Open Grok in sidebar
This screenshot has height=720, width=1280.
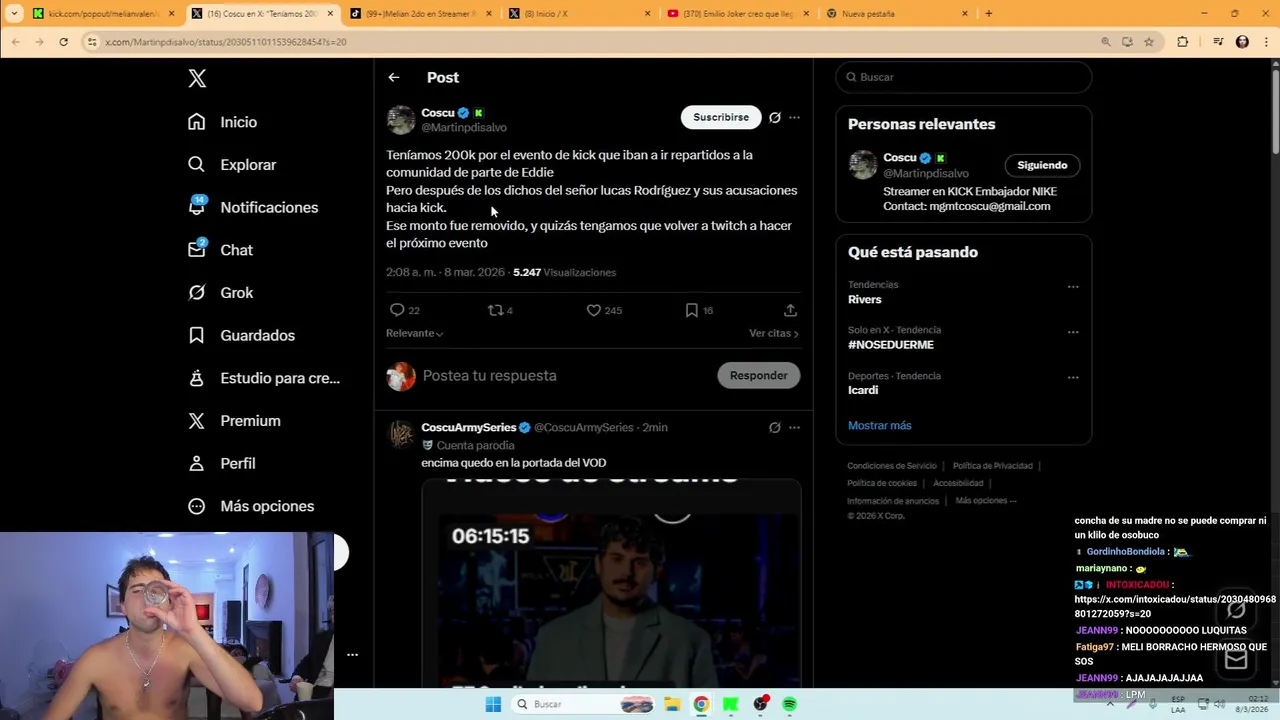coord(221,293)
